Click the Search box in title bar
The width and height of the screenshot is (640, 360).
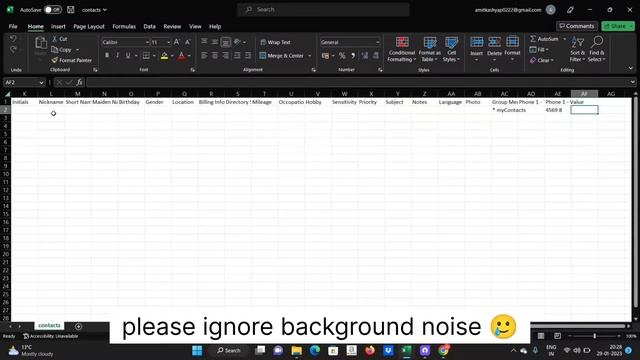click(323, 9)
